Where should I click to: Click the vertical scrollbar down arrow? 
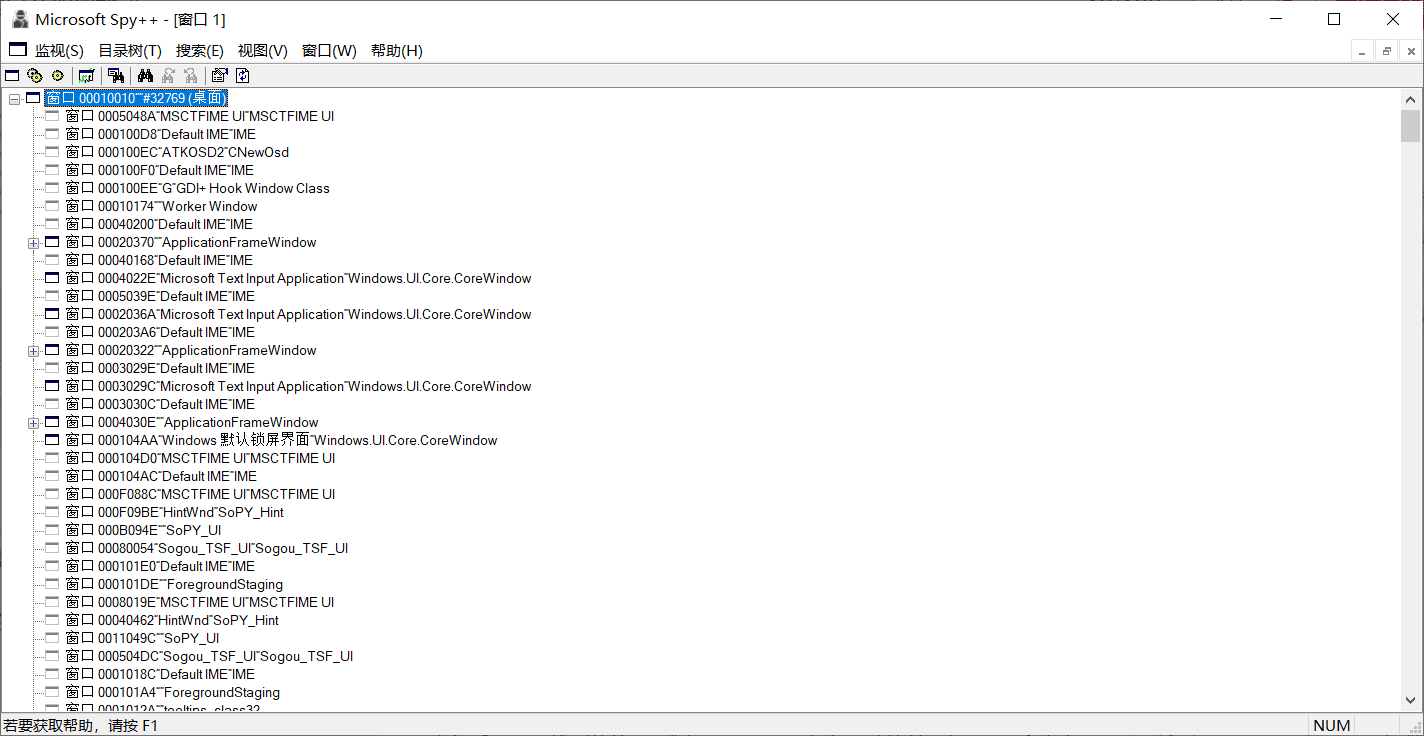(1411, 701)
